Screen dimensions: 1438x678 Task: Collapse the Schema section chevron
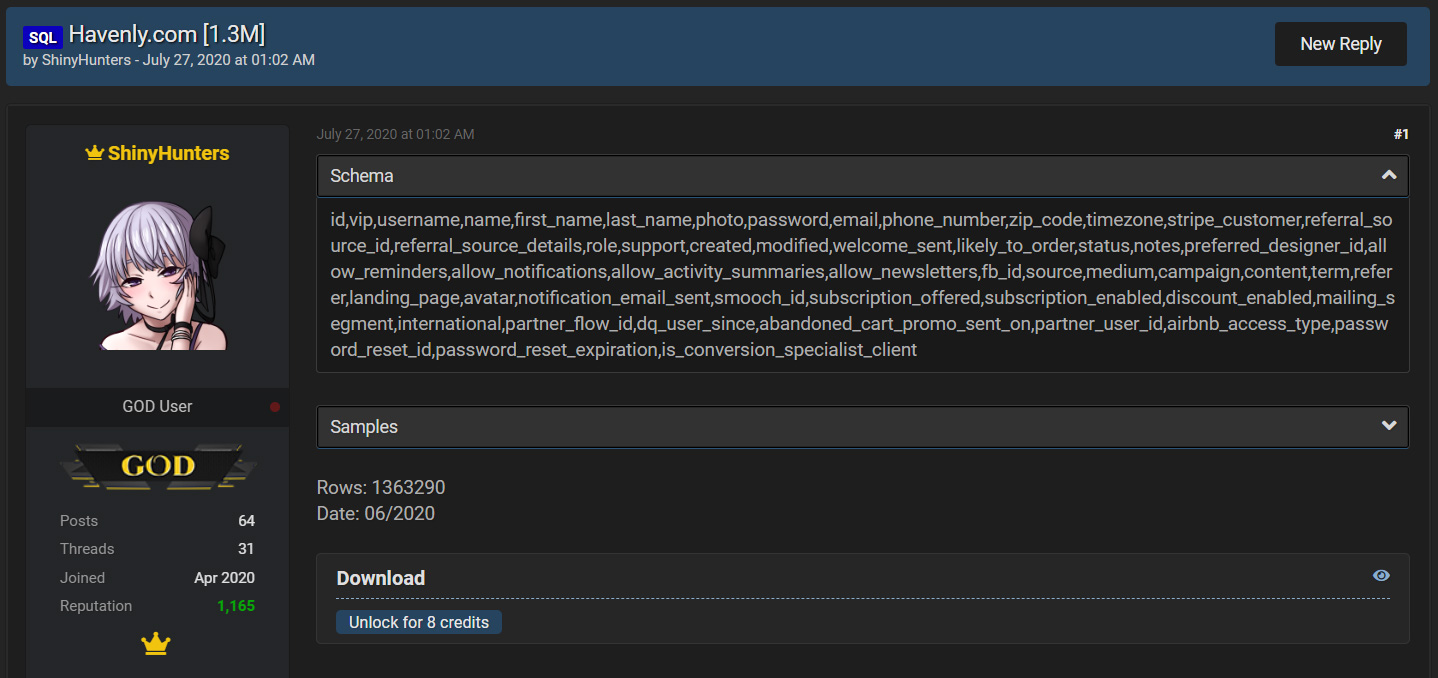[x=1388, y=176]
